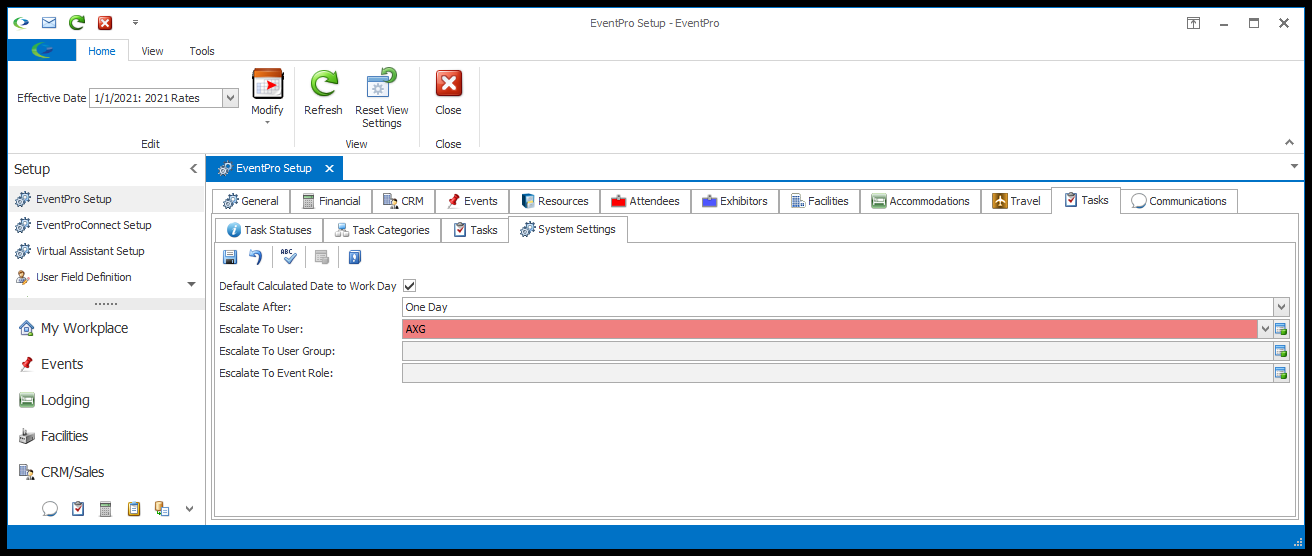Viewport: 1312px width, 556px height.
Task: Click Reset View Settings in the ribbon
Action: click(x=382, y=99)
